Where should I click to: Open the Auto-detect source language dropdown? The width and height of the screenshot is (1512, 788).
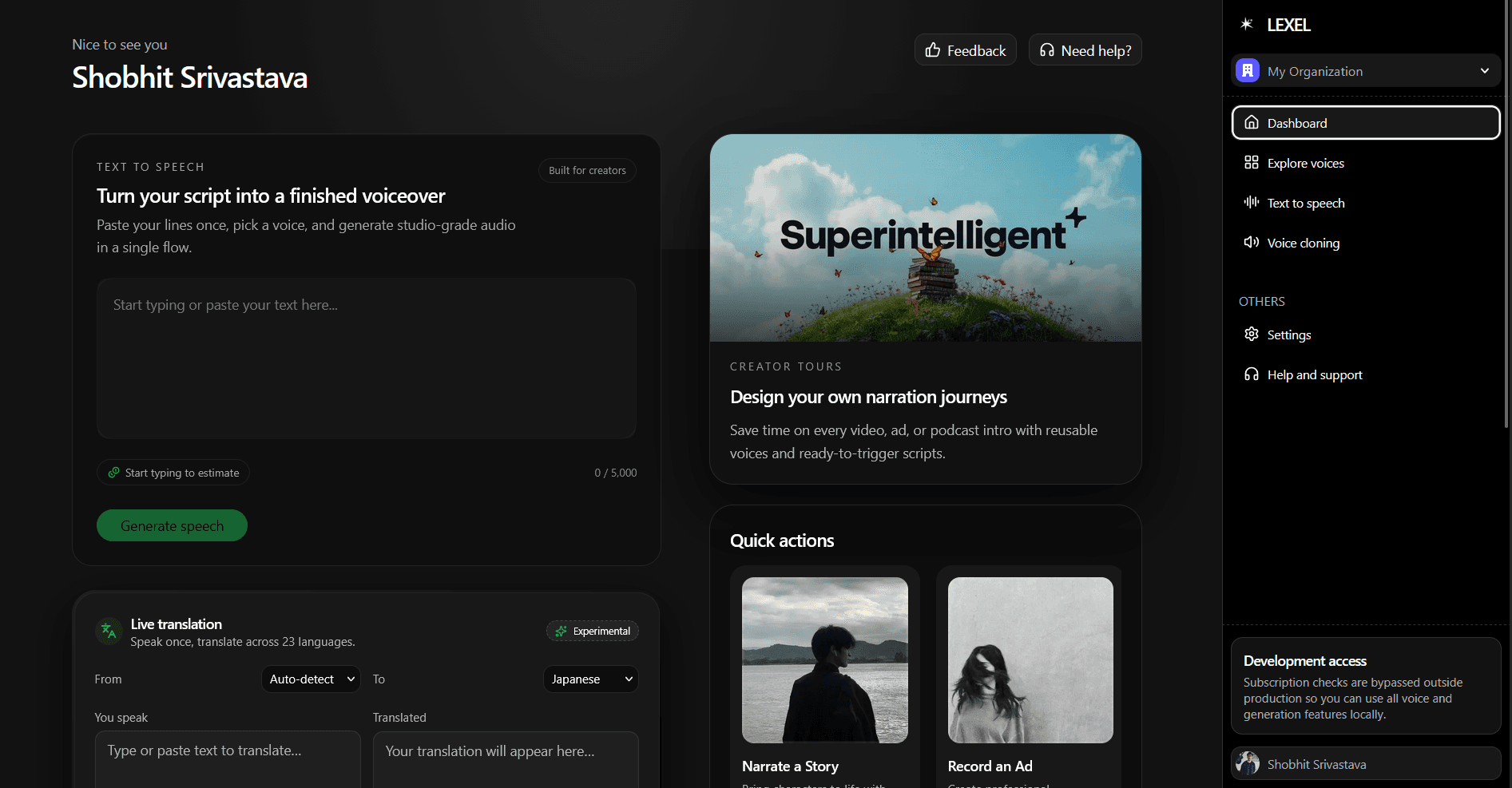click(x=311, y=679)
